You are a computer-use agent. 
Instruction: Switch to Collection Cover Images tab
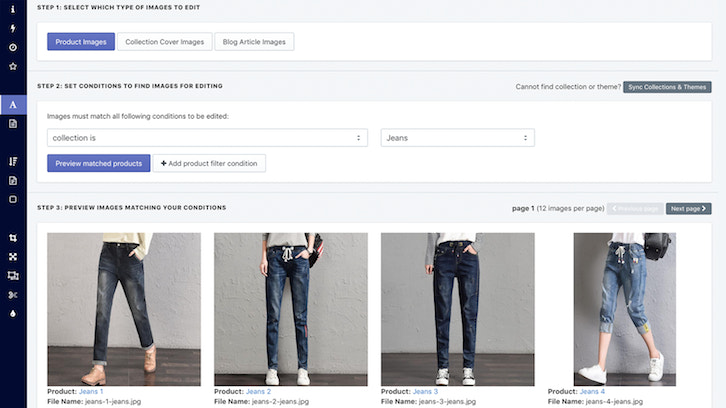coord(165,42)
